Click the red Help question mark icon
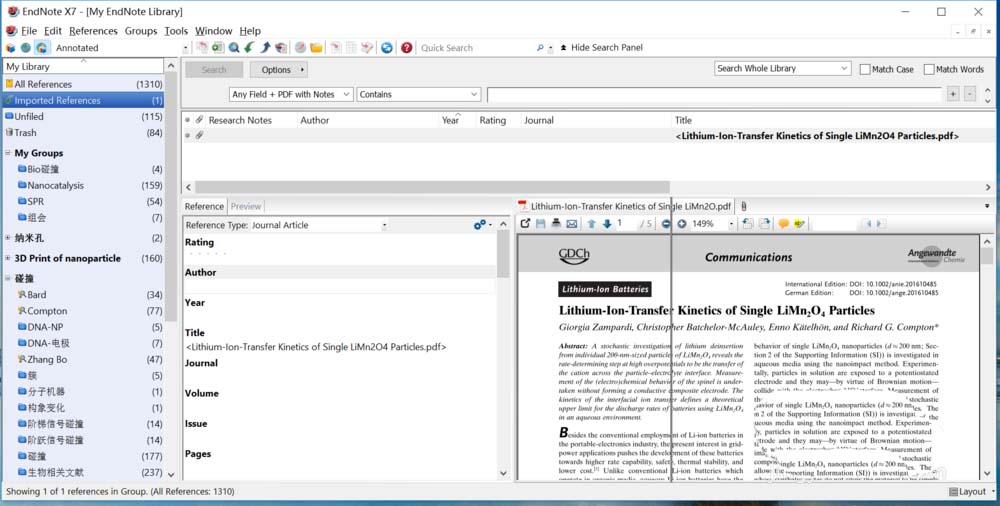1000x506 pixels. pyautogui.click(x=407, y=47)
